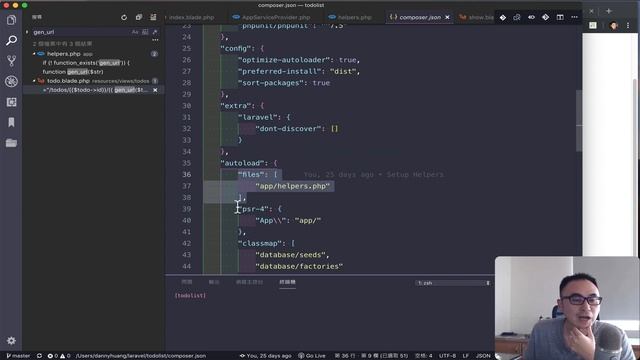Split the editor to the right

point(560,17)
